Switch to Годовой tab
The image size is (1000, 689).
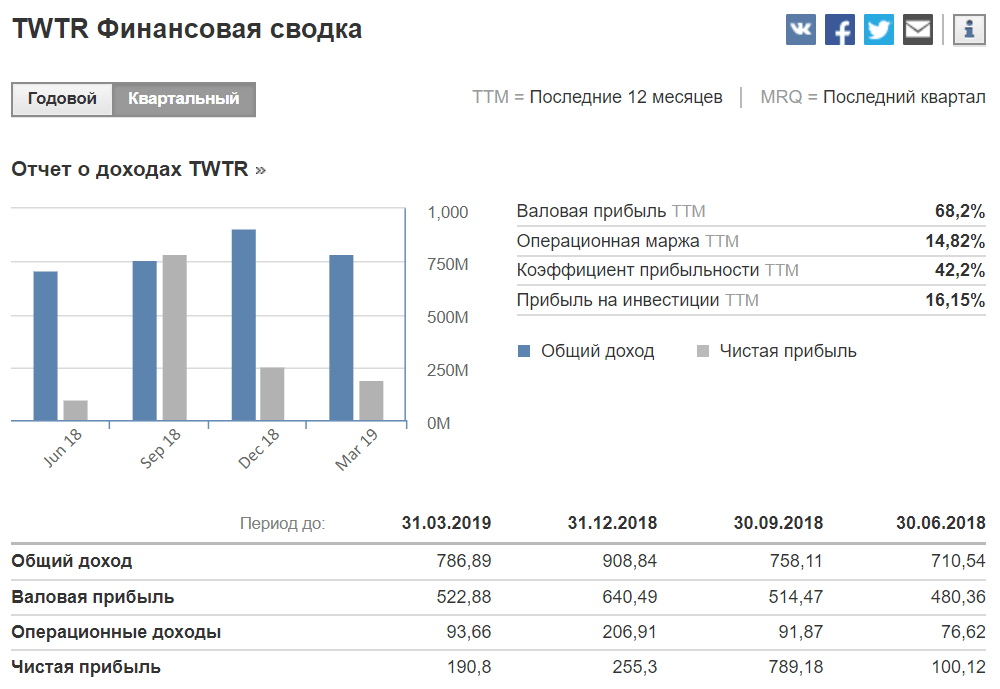(62, 100)
